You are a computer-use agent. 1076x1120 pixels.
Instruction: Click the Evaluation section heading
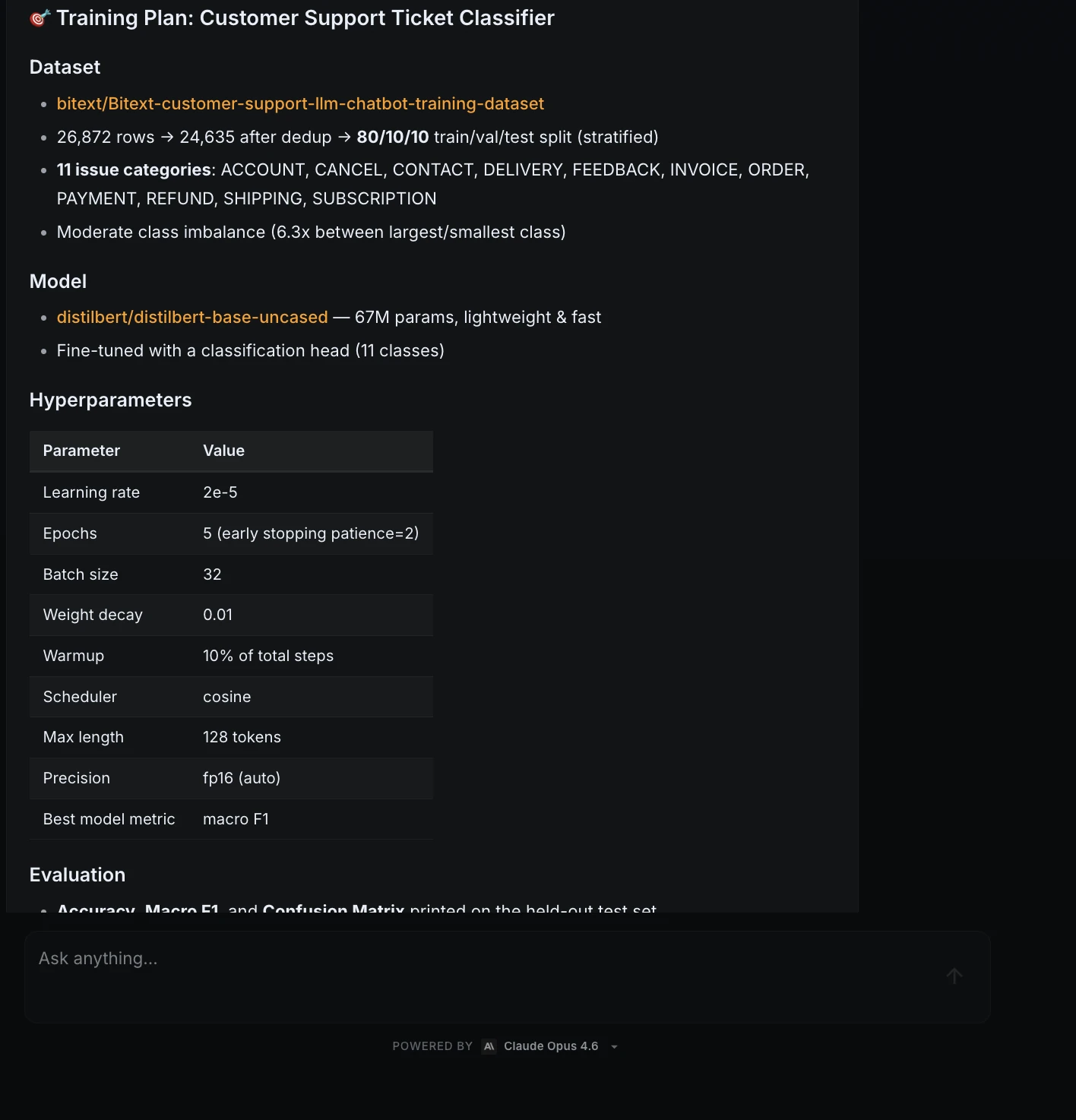click(x=78, y=875)
